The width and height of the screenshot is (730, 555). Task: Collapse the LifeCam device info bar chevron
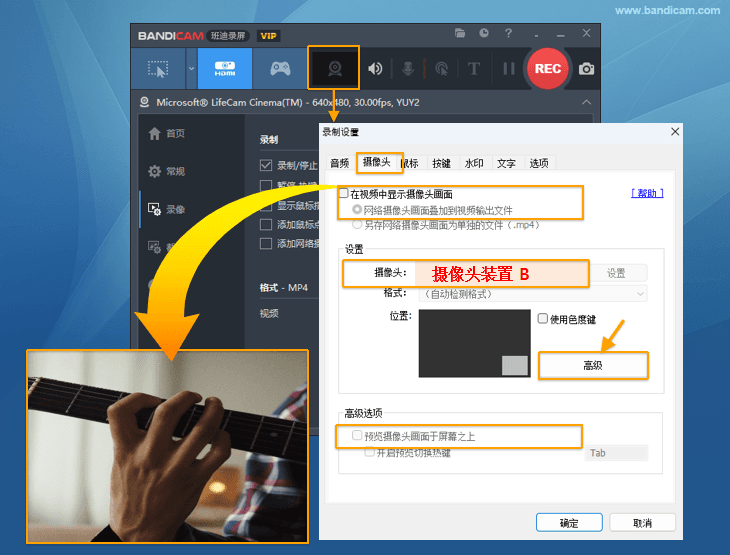[586, 102]
